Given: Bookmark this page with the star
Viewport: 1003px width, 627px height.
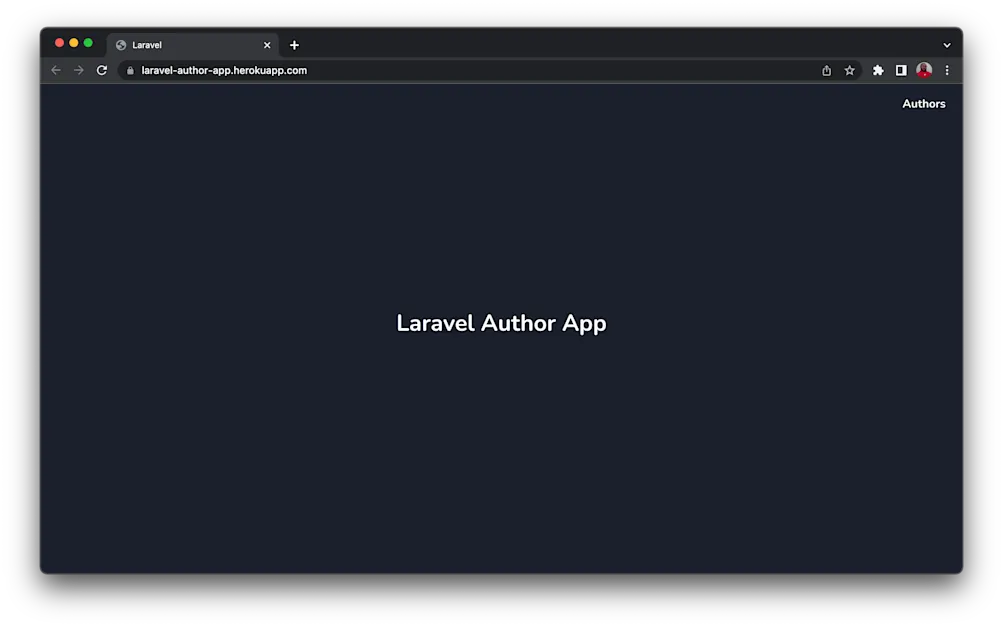Looking at the screenshot, I should coord(849,70).
